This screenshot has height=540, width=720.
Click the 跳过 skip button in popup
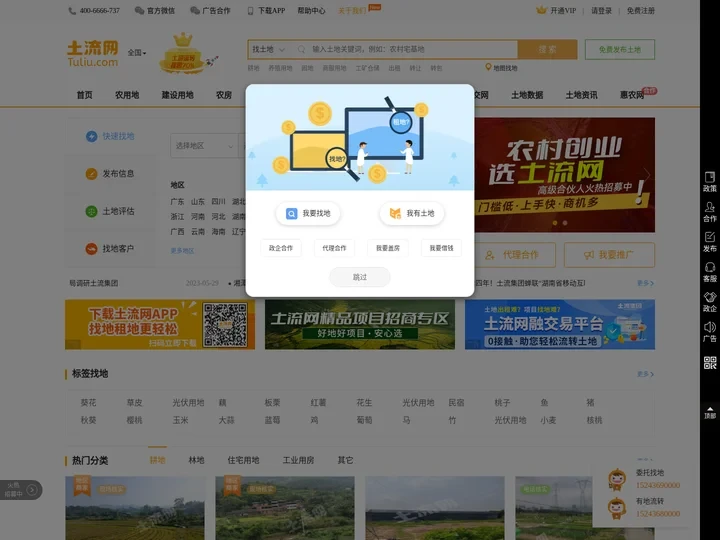tap(360, 277)
